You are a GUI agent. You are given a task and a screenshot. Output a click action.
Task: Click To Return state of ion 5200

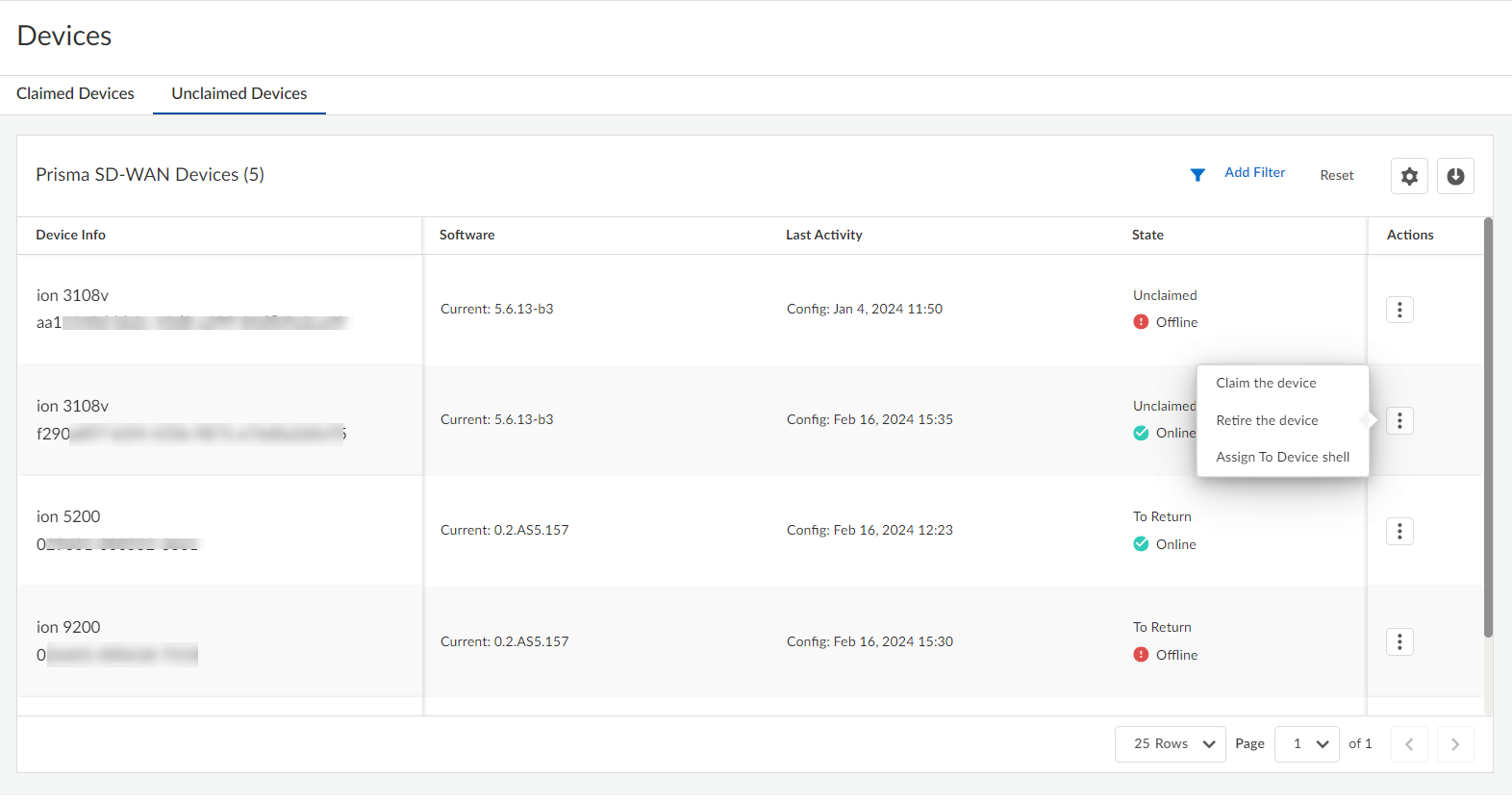(x=1162, y=516)
